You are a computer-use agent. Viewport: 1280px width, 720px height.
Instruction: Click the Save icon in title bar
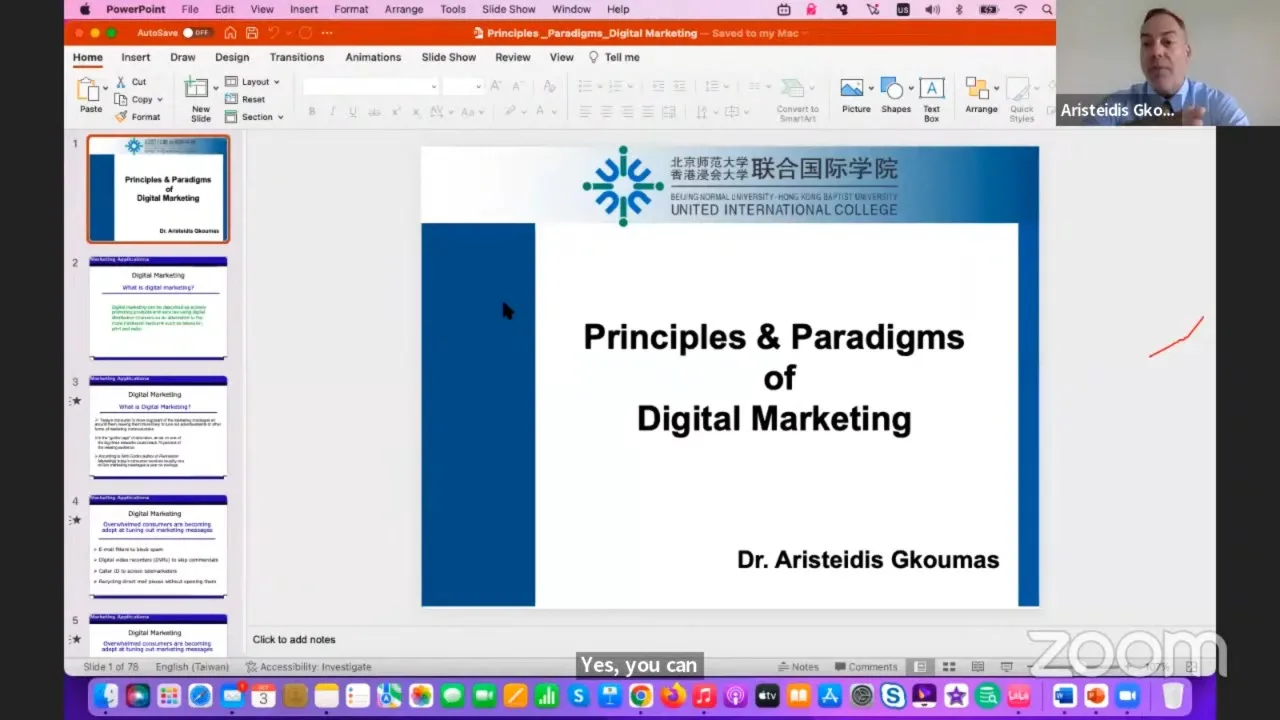250,33
